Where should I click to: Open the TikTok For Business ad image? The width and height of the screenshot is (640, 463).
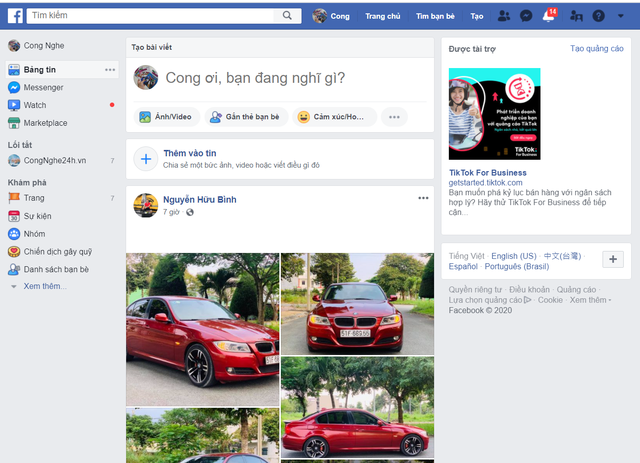(x=494, y=114)
